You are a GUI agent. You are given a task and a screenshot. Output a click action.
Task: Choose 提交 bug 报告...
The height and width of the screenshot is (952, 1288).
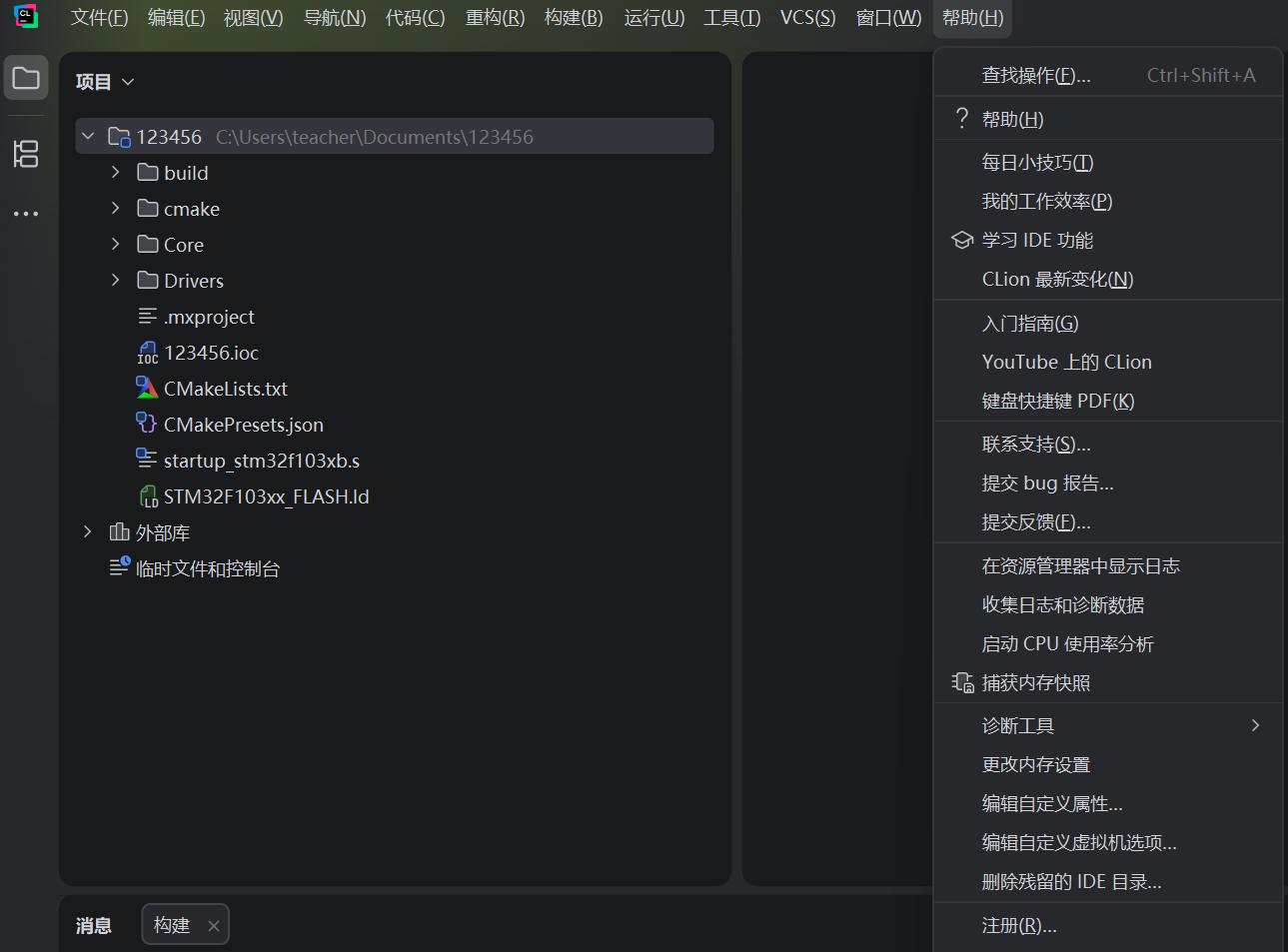(1108, 483)
